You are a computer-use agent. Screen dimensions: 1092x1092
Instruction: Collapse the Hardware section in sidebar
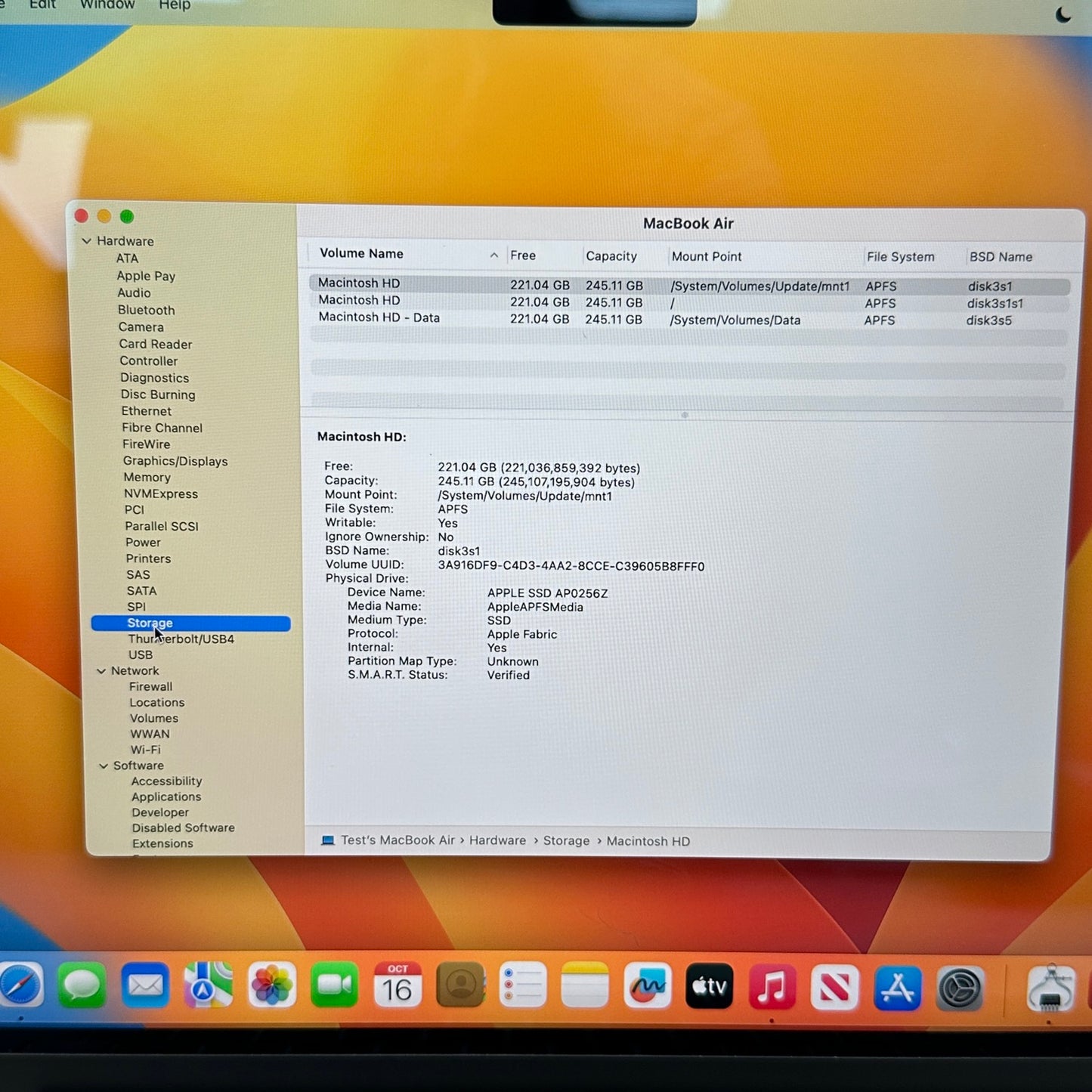pos(87,241)
